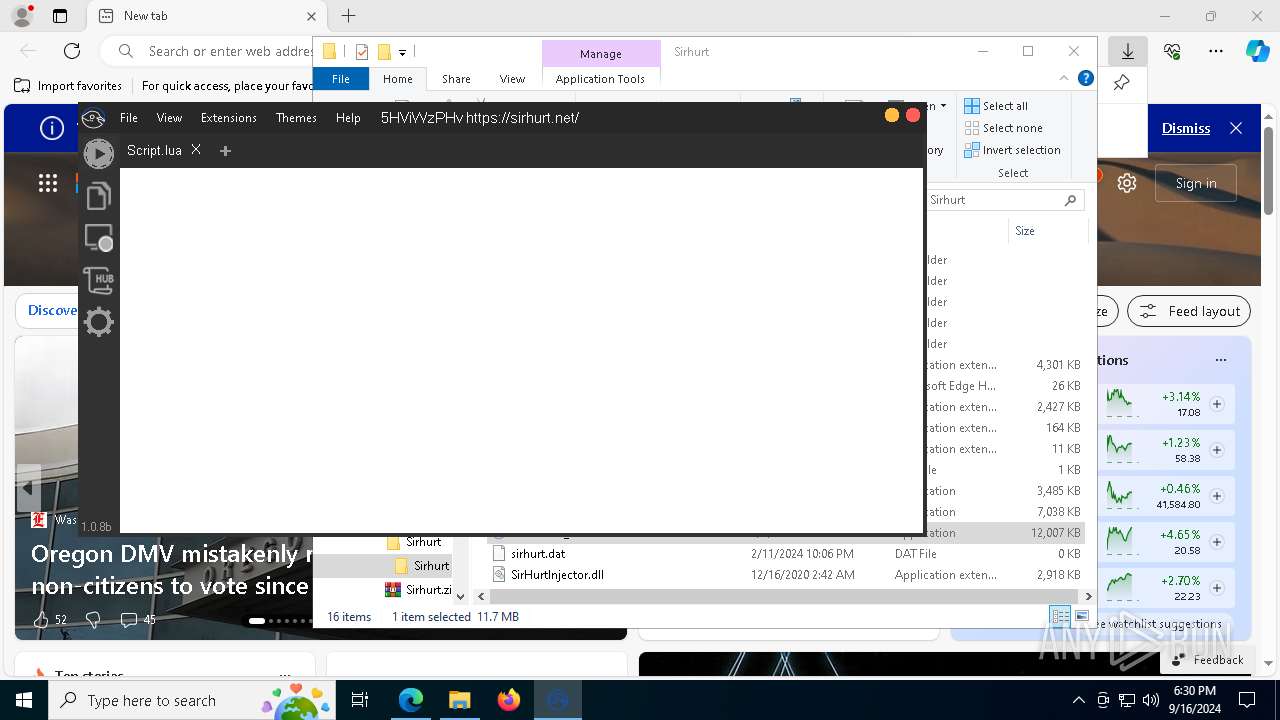Open Feed layout options
Viewport: 1280px width, 720px height.
(x=1189, y=311)
